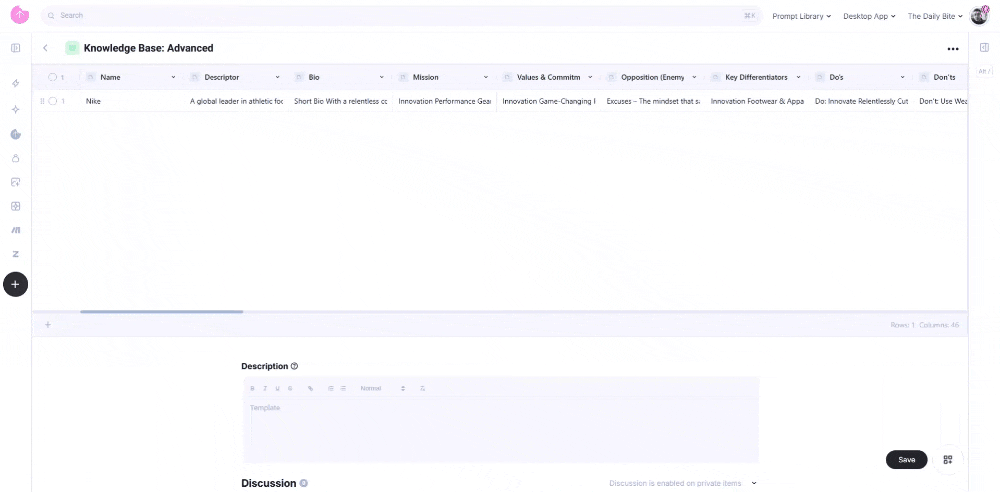This screenshot has width=1000, height=492.
Task: Click the Description help question icon
Action: (x=294, y=366)
